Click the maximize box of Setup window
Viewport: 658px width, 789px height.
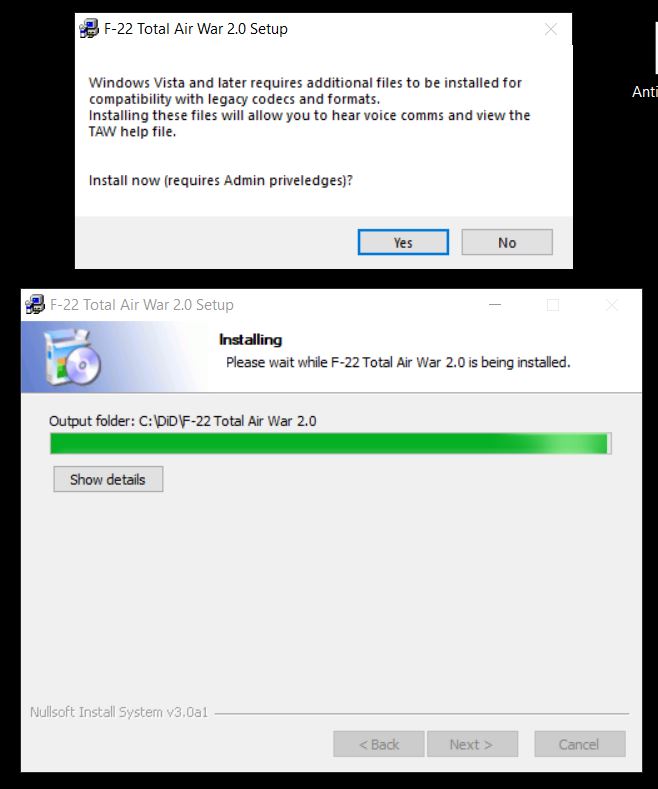click(553, 305)
